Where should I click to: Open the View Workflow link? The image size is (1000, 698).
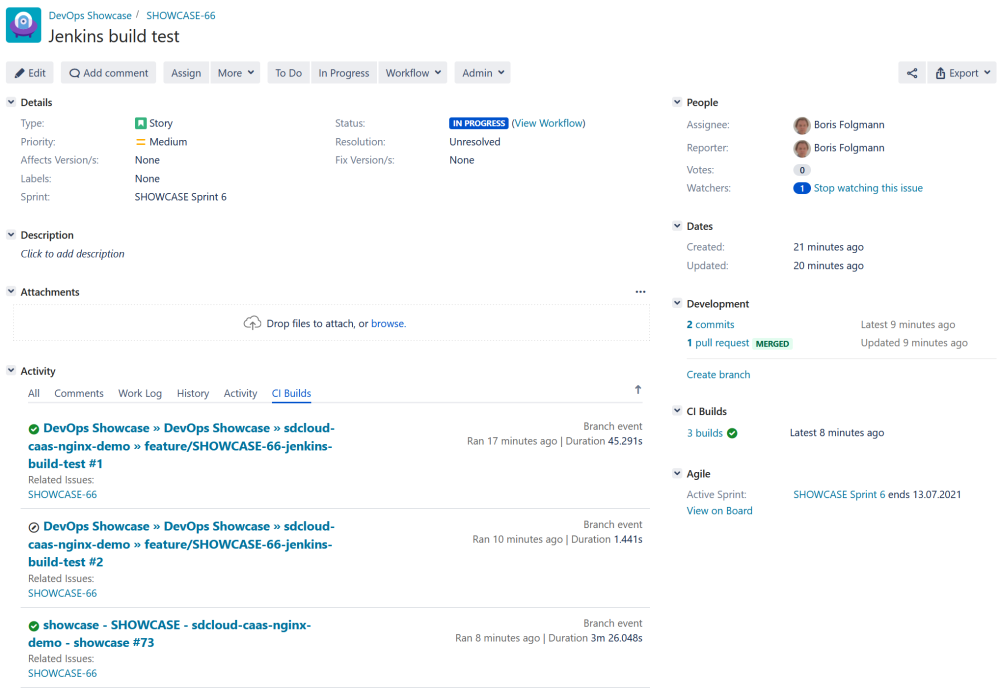coord(548,123)
